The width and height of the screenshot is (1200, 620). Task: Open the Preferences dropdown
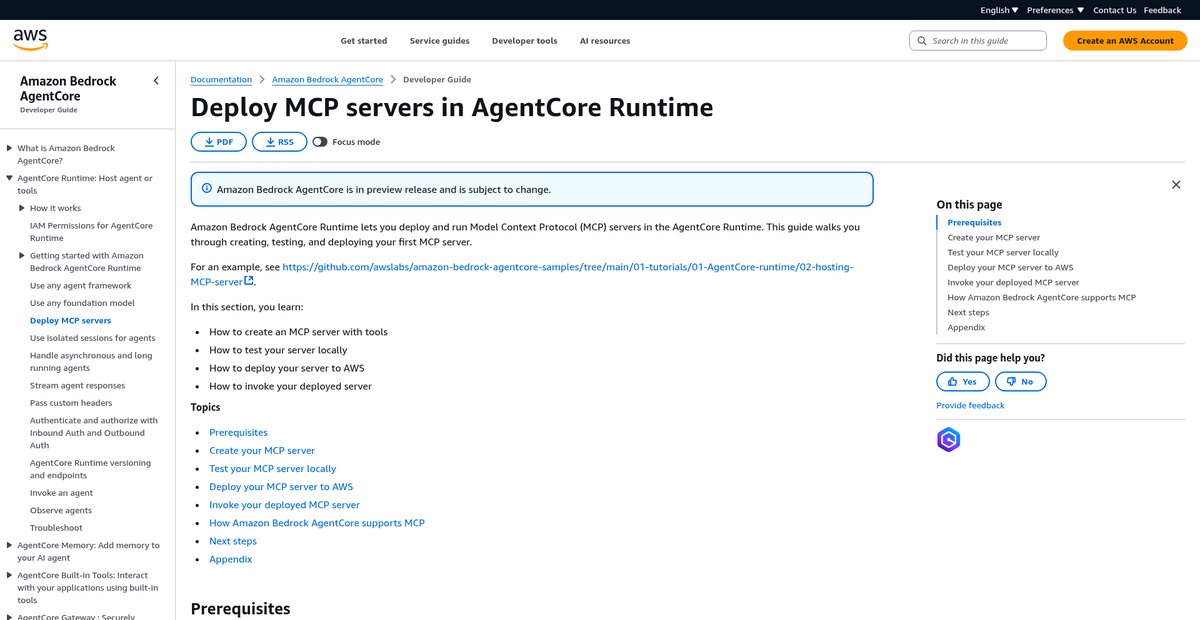(x=1055, y=10)
